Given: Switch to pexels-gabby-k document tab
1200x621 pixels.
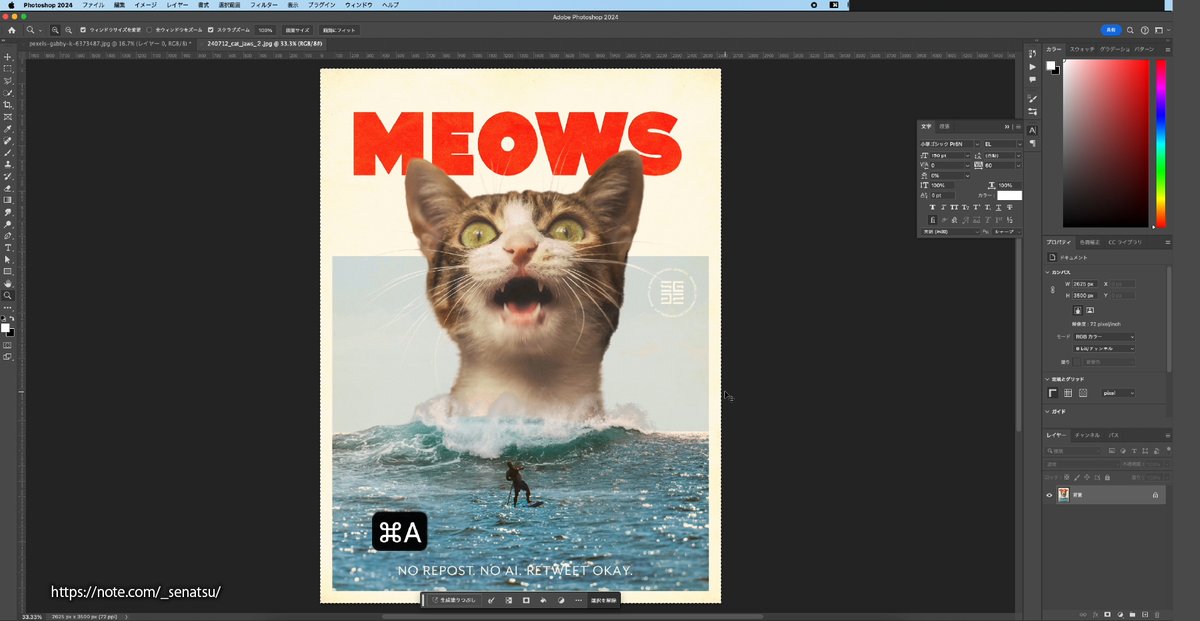Looking at the screenshot, I should pyautogui.click(x=108, y=44).
